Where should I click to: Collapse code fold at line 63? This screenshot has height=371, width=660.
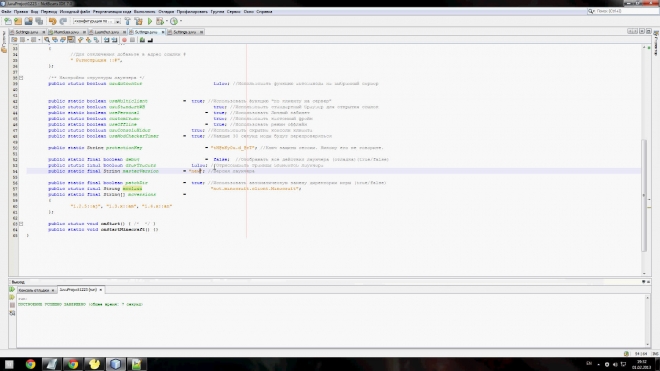coord(21,224)
